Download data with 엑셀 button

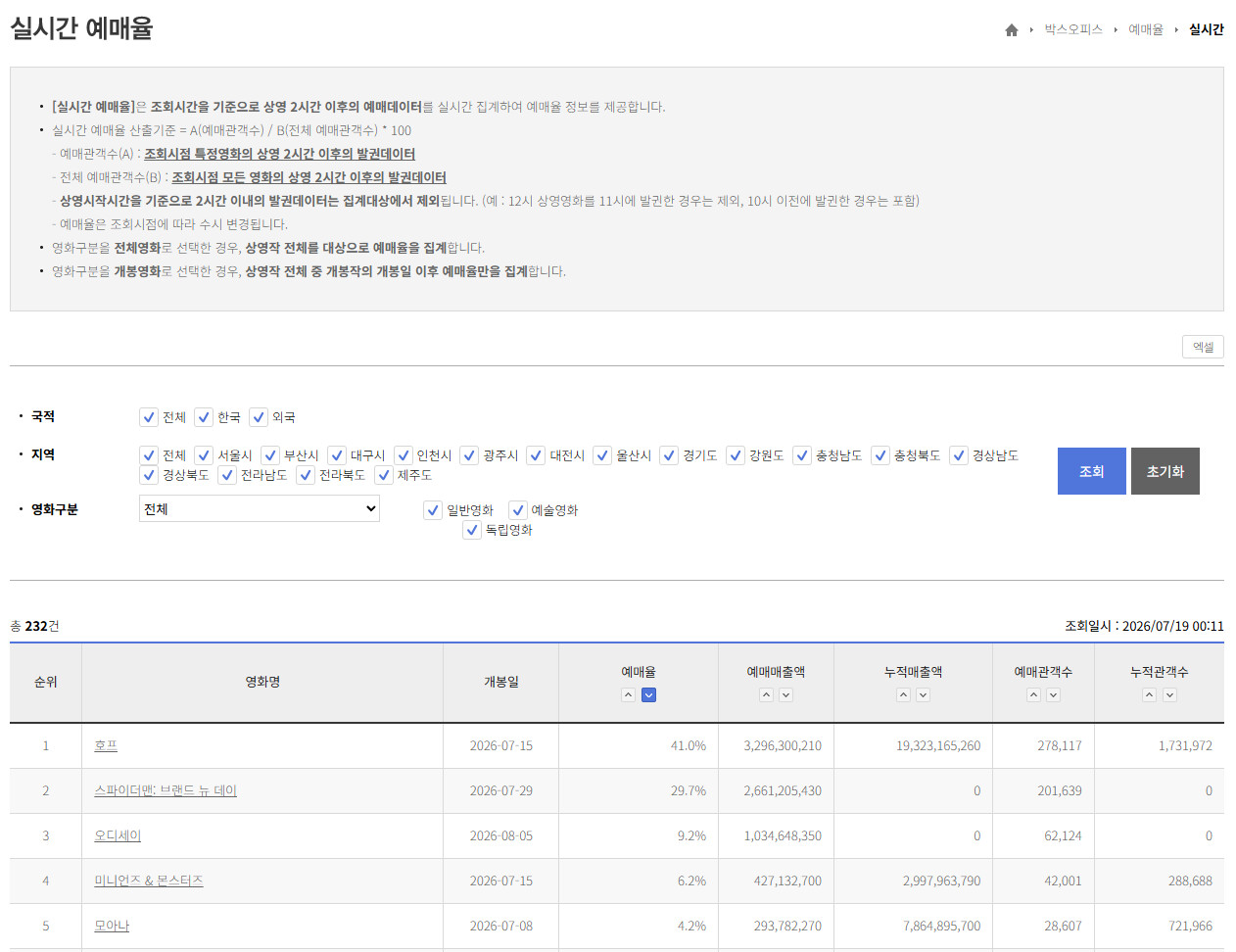[x=1203, y=347]
